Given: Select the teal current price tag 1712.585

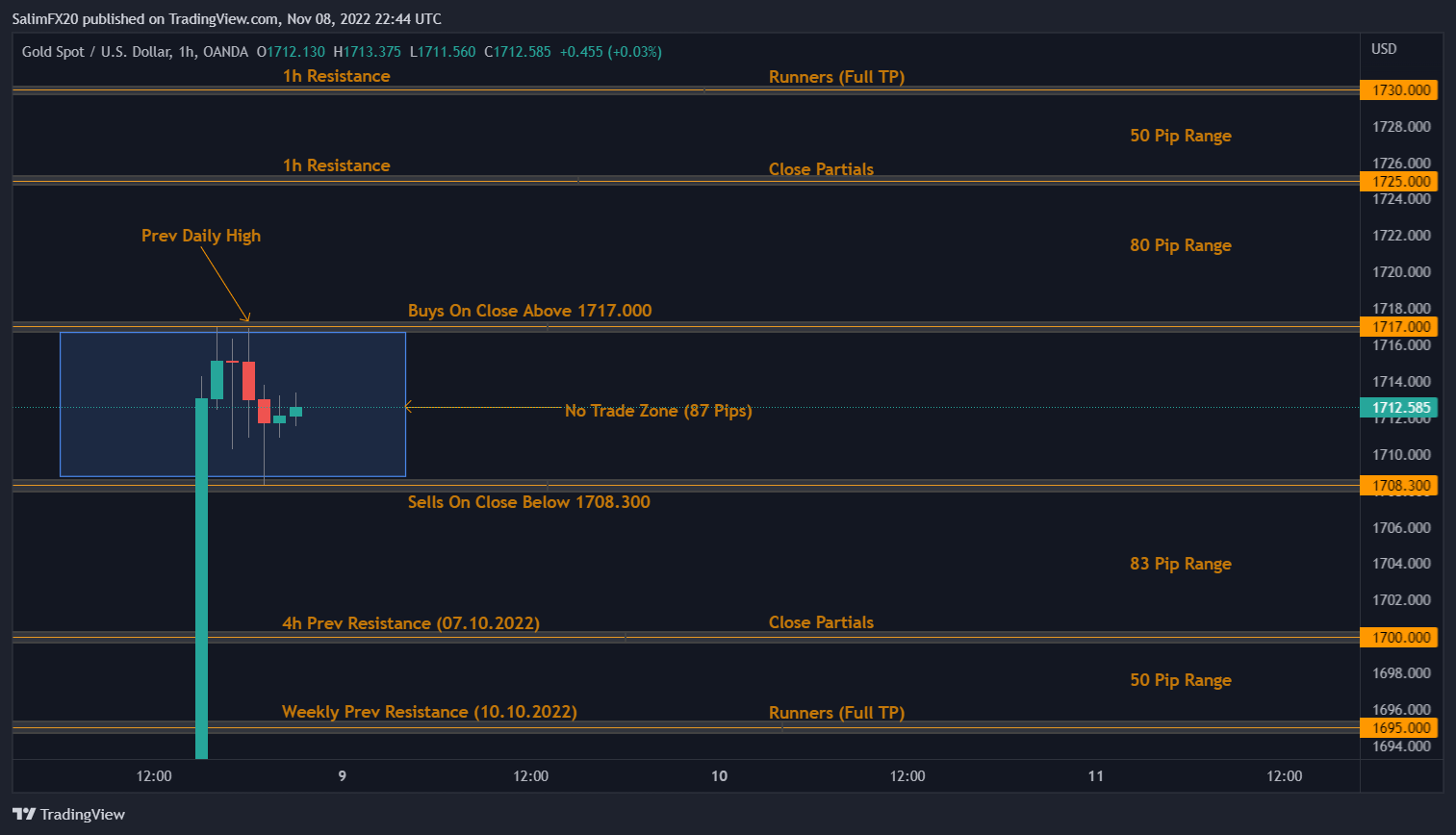Looking at the screenshot, I should click(x=1400, y=407).
